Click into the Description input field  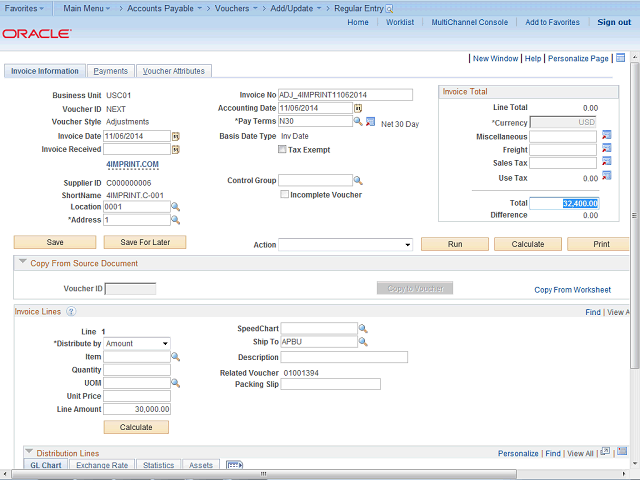click(x=344, y=357)
